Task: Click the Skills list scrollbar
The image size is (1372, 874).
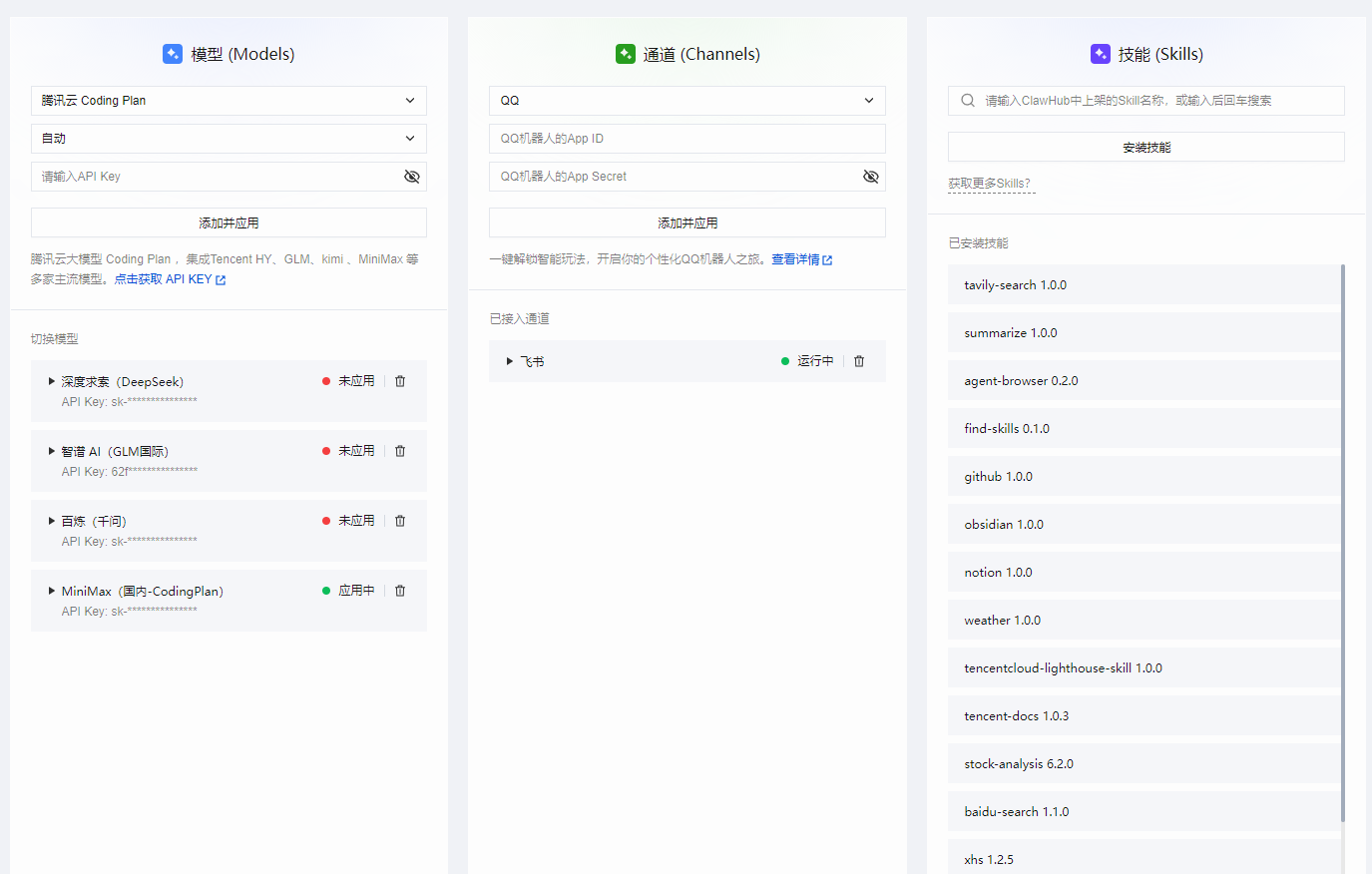Action: tap(1343, 539)
